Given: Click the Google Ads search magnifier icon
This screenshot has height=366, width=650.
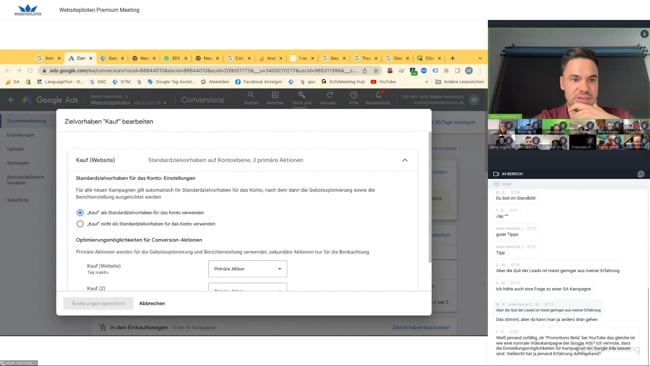Looking at the screenshot, I should [x=251, y=95].
